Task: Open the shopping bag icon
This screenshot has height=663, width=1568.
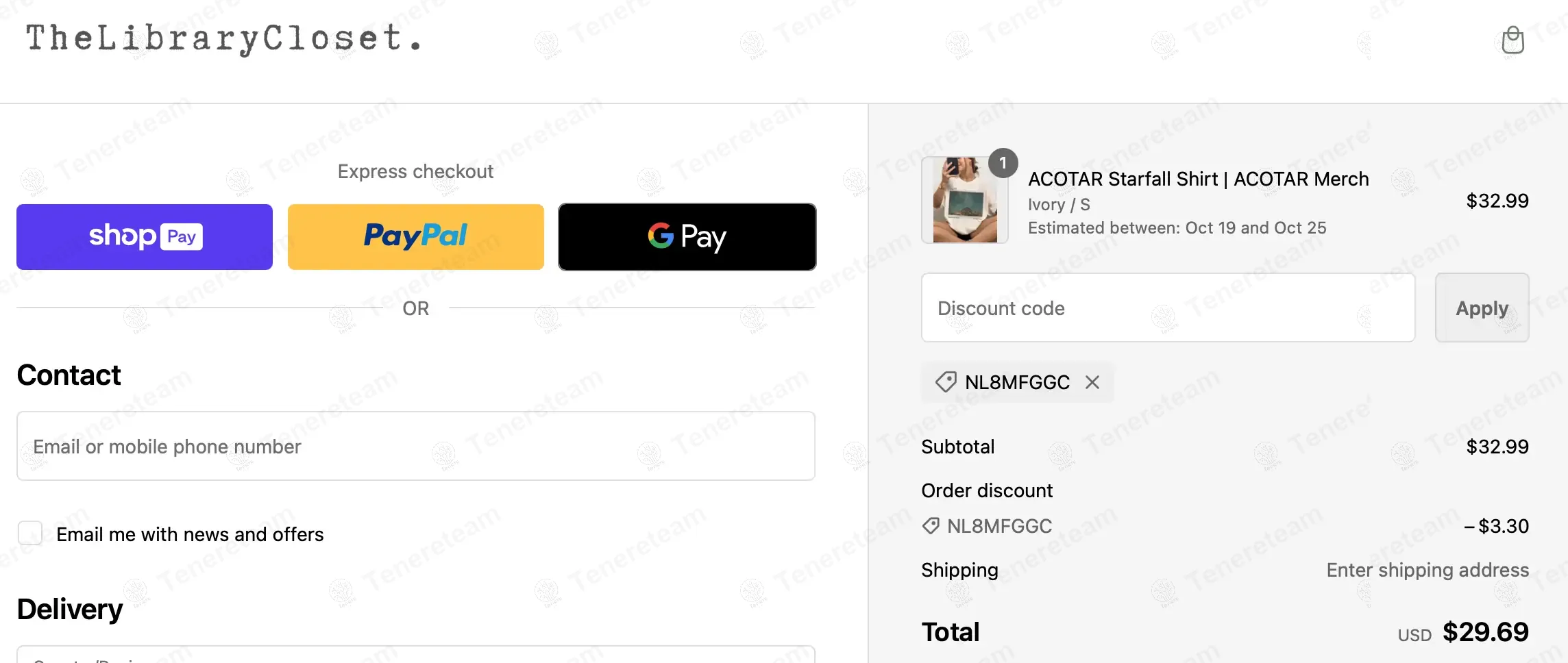Action: [x=1512, y=40]
